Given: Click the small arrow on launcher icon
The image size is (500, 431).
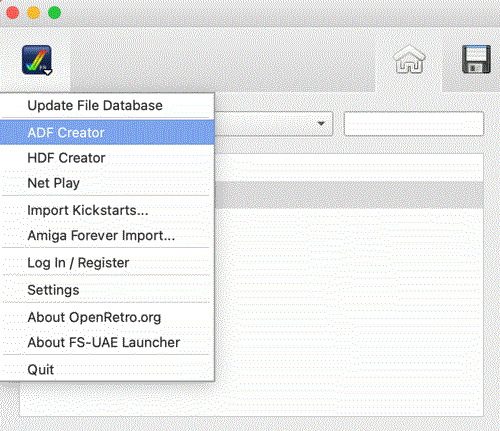Looking at the screenshot, I should pyautogui.click(x=48, y=72).
